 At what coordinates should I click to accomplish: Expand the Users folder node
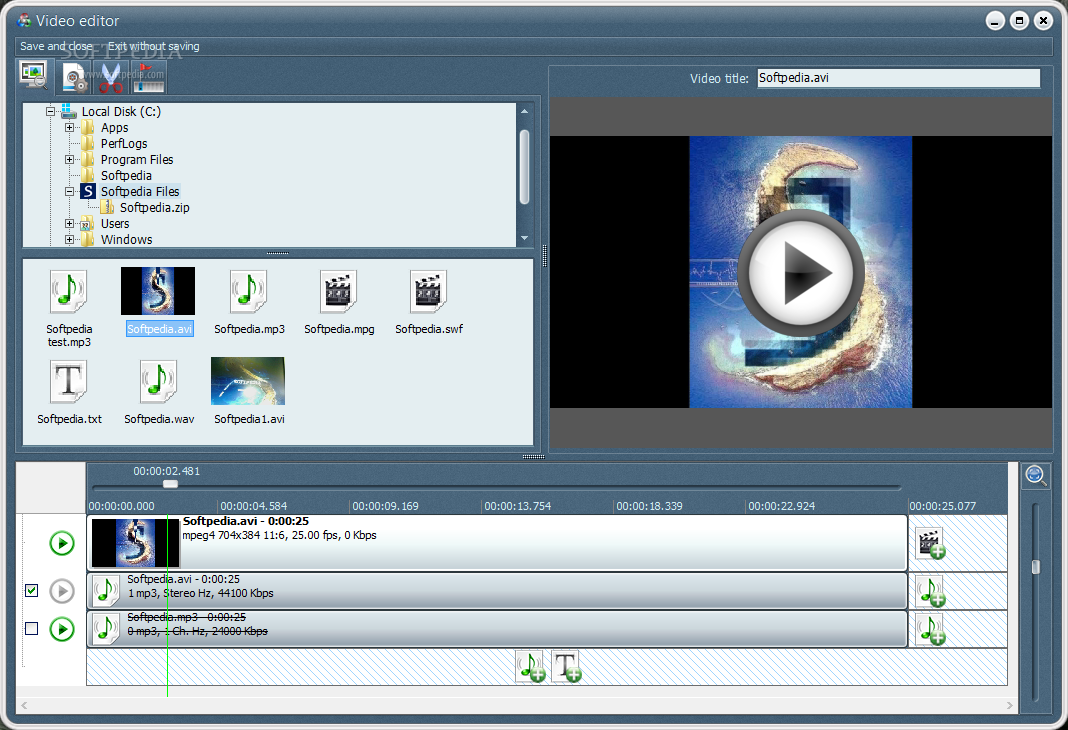point(69,223)
